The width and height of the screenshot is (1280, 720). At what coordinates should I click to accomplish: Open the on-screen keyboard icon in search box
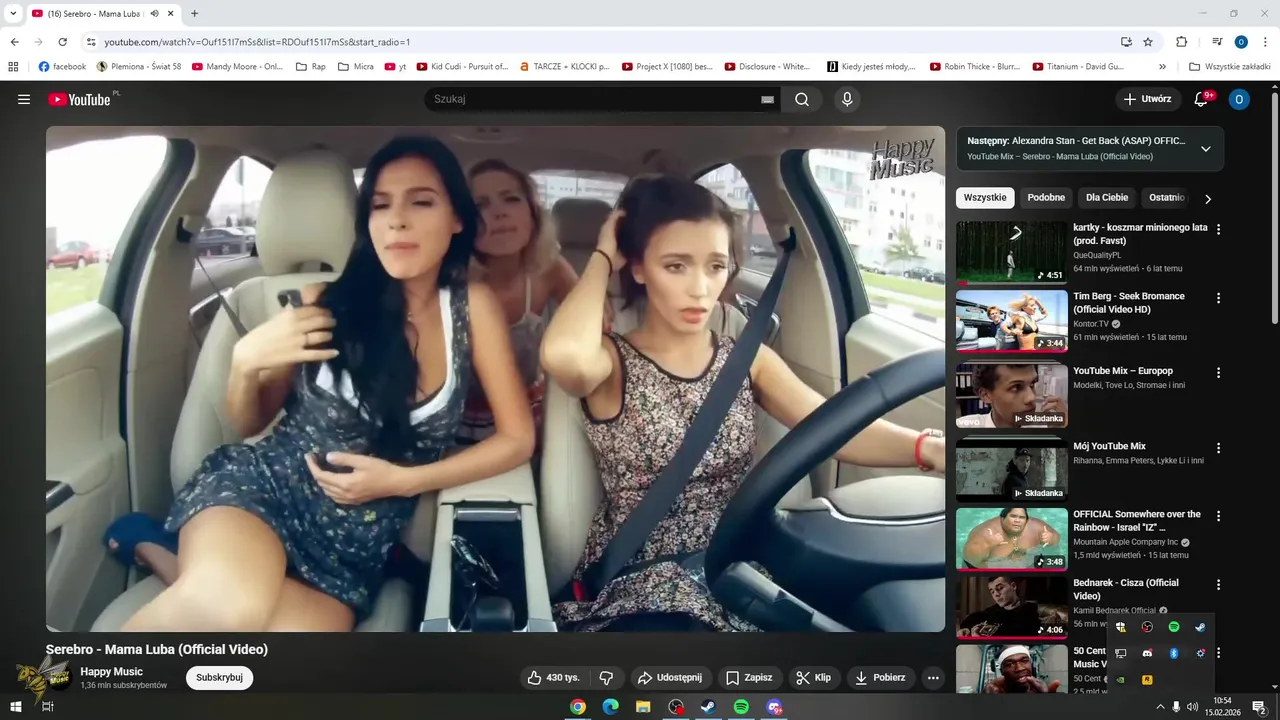click(767, 99)
